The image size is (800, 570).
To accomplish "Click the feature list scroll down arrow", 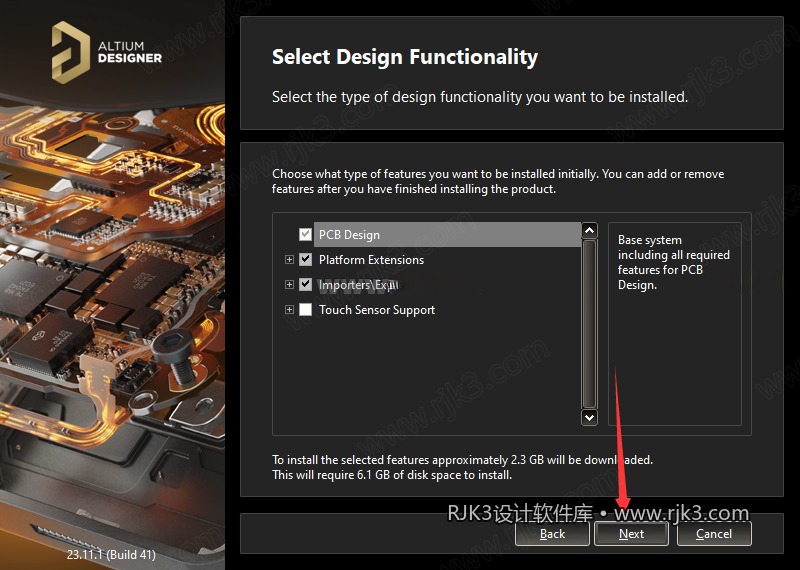I will click(x=589, y=417).
